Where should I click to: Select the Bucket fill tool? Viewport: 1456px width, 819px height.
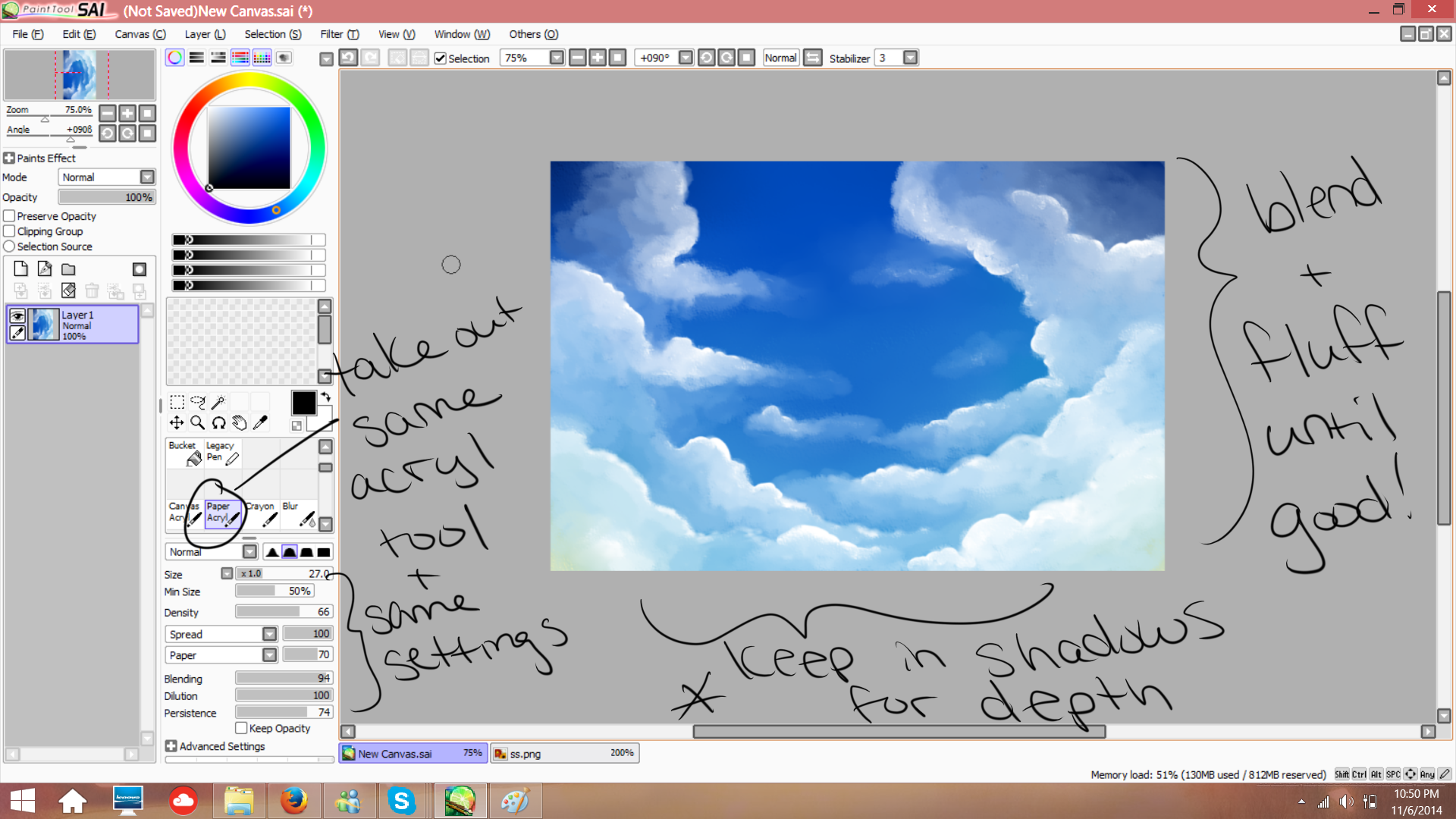184,453
